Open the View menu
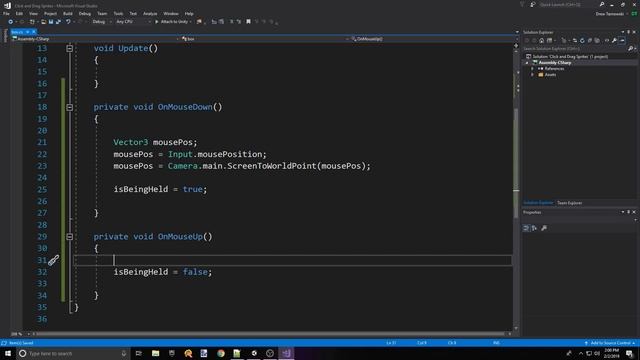Image resolution: width=640 pixels, height=360 pixels. pos(33,13)
